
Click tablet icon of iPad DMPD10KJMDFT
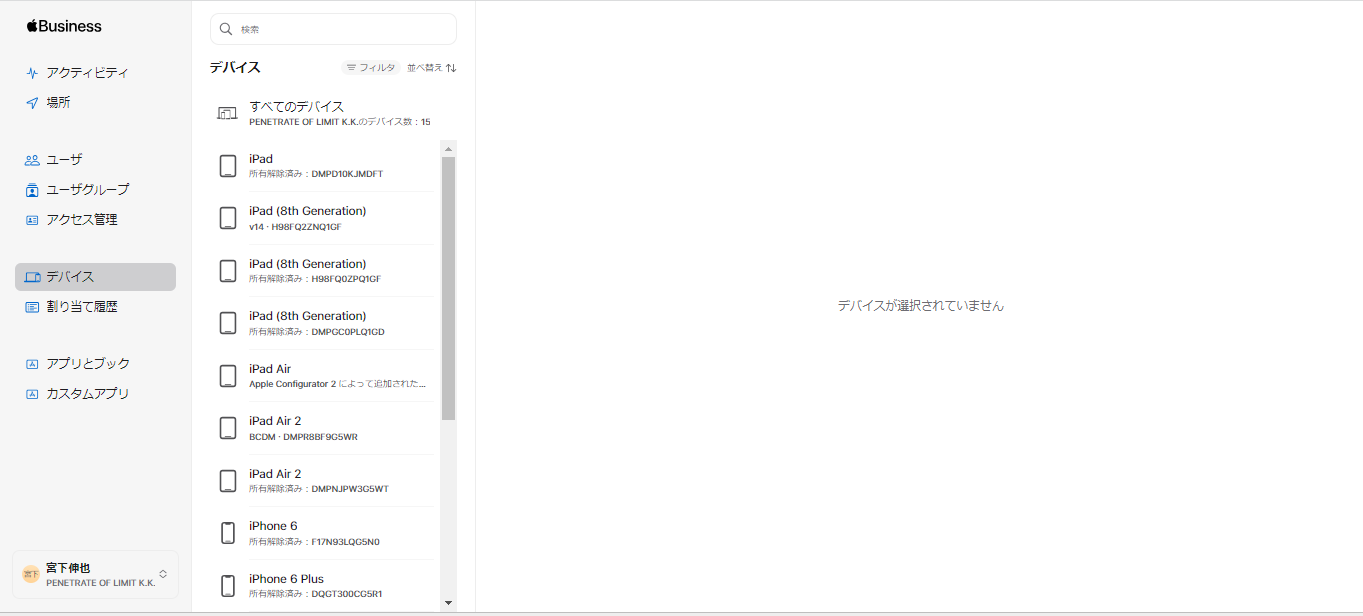coord(228,166)
